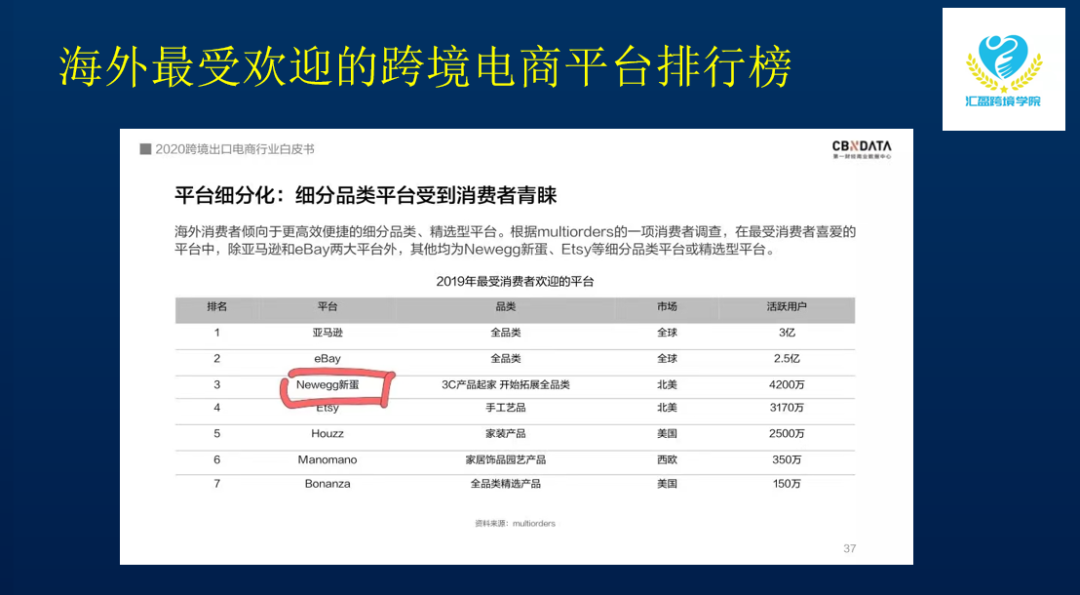Viewport: 1080px width, 595px height.
Task: Click the 家居饰品园艺产品 category cell
Action: (506, 459)
